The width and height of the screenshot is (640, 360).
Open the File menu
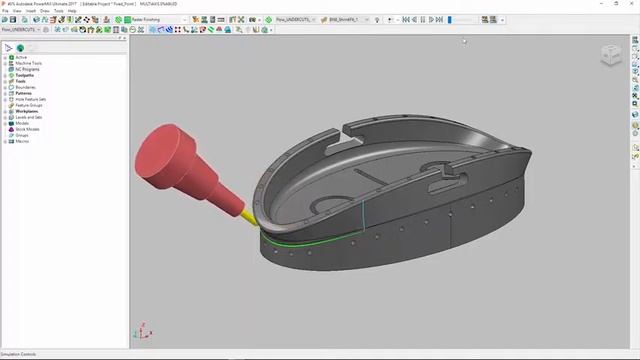coord(5,11)
